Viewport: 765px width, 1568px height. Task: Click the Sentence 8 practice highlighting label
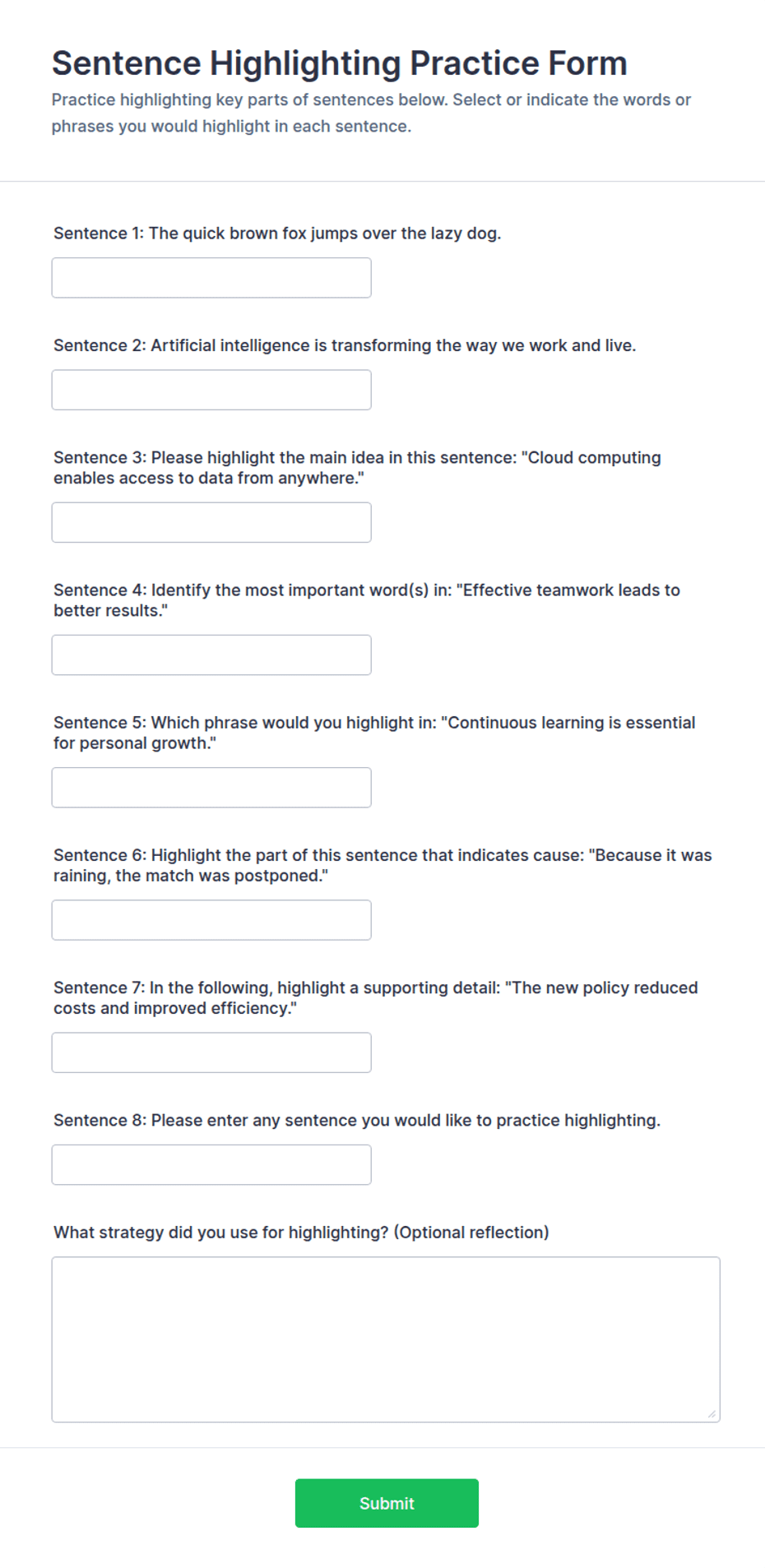(x=357, y=1121)
